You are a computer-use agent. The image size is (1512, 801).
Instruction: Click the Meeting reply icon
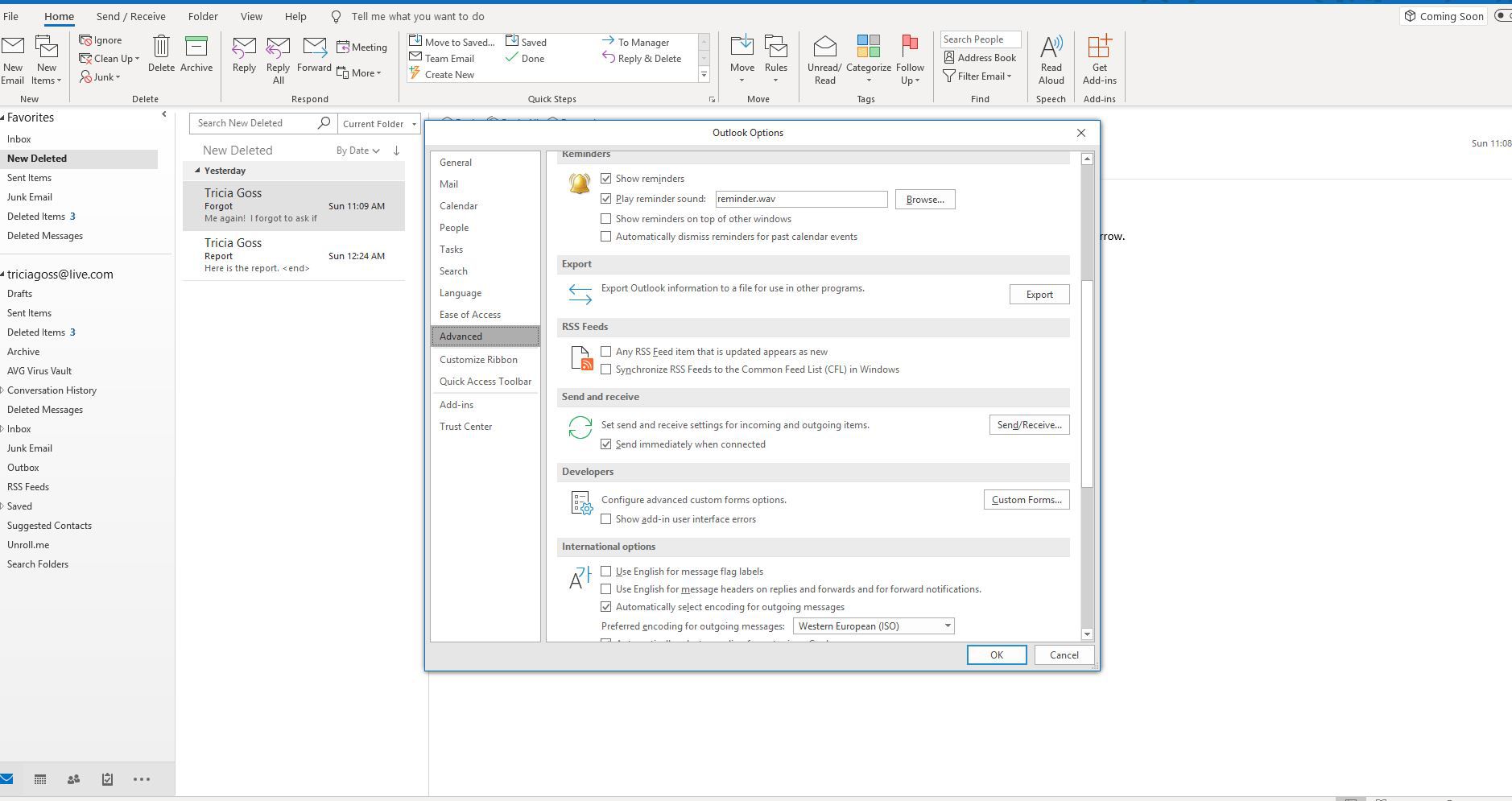pos(343,47)
